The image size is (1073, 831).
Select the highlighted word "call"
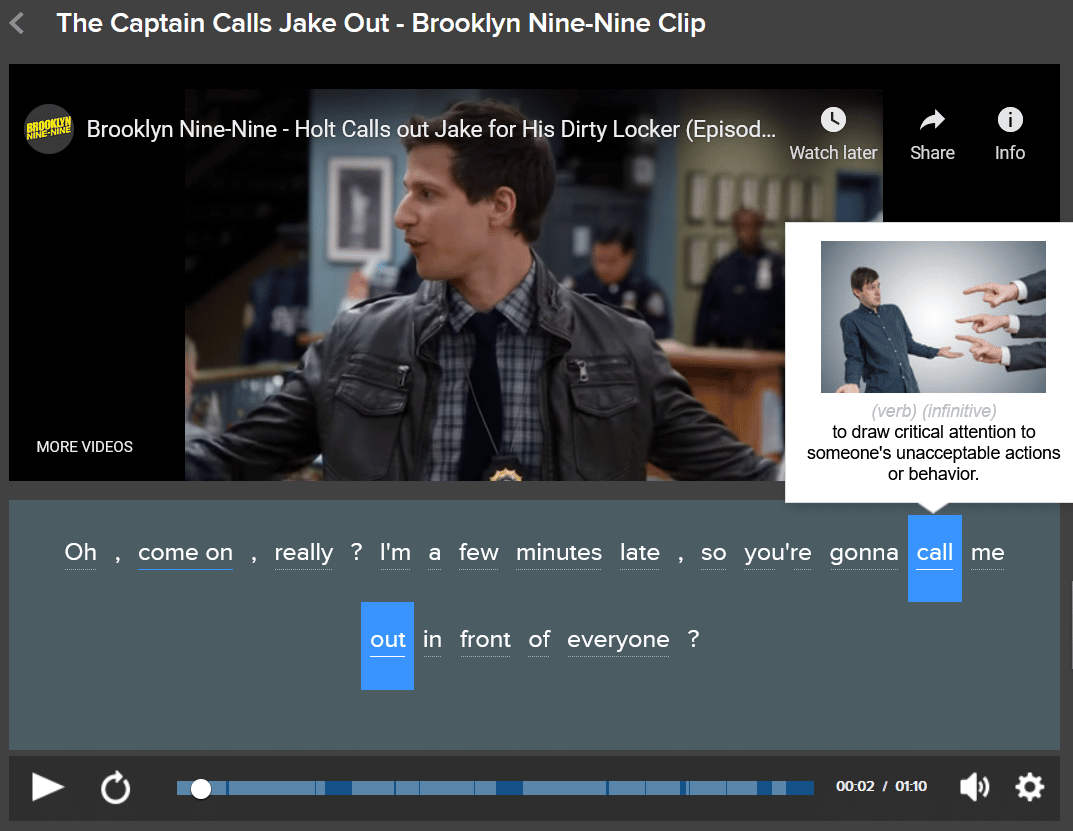coord(934,555)
